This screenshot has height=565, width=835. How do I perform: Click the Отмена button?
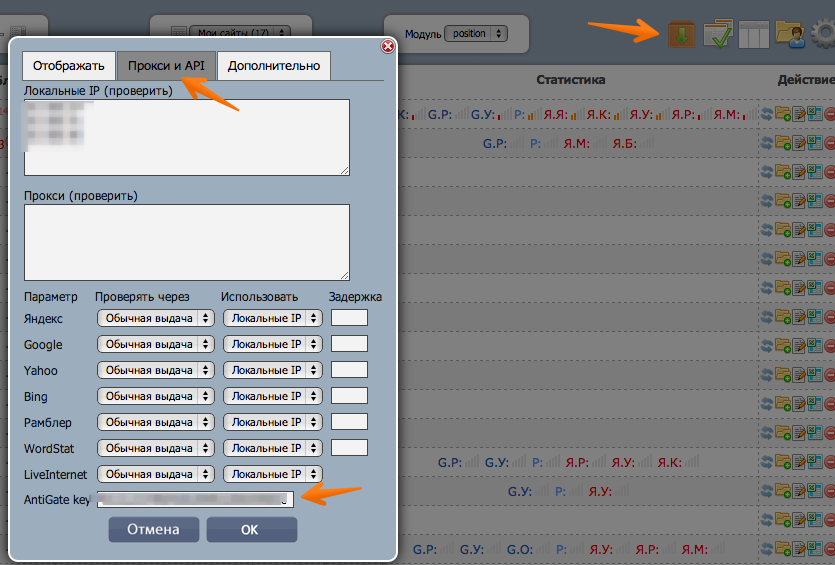(153, 529)
